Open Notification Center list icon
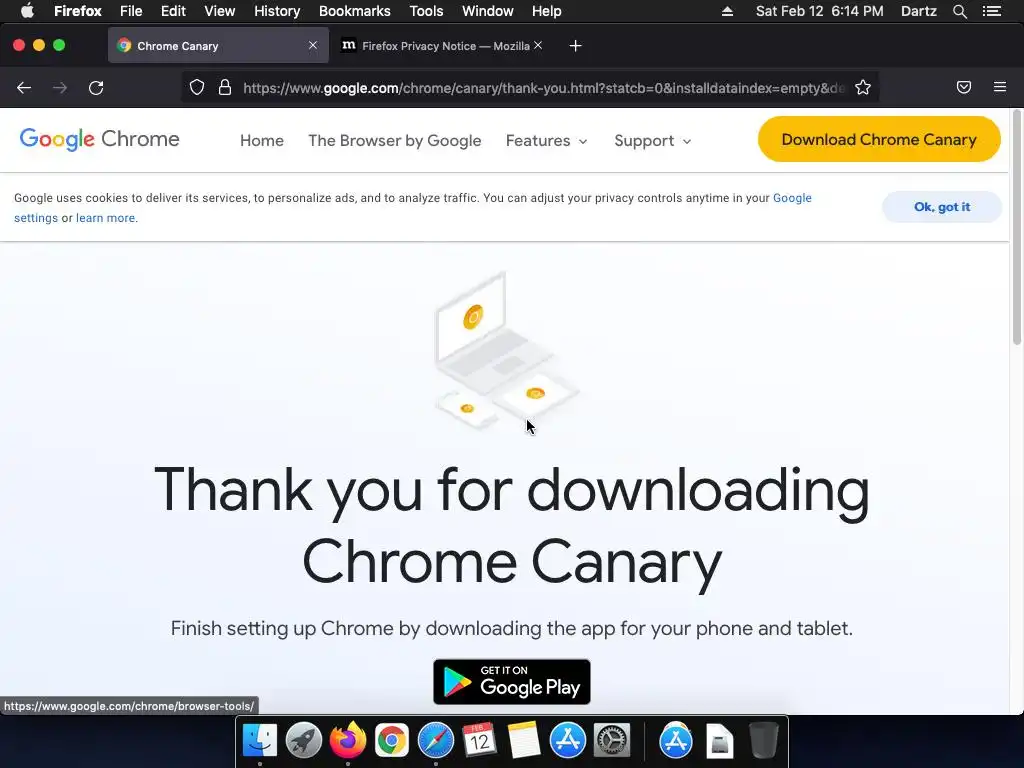Viewport: 1024px width, 768px height. 992,11
